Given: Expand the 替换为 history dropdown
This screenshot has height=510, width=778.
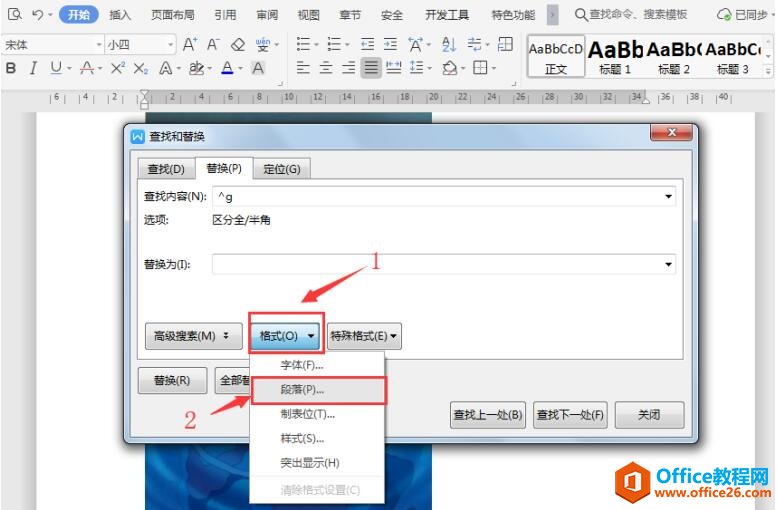Looking at the screenshot, I should coord(668,264).
